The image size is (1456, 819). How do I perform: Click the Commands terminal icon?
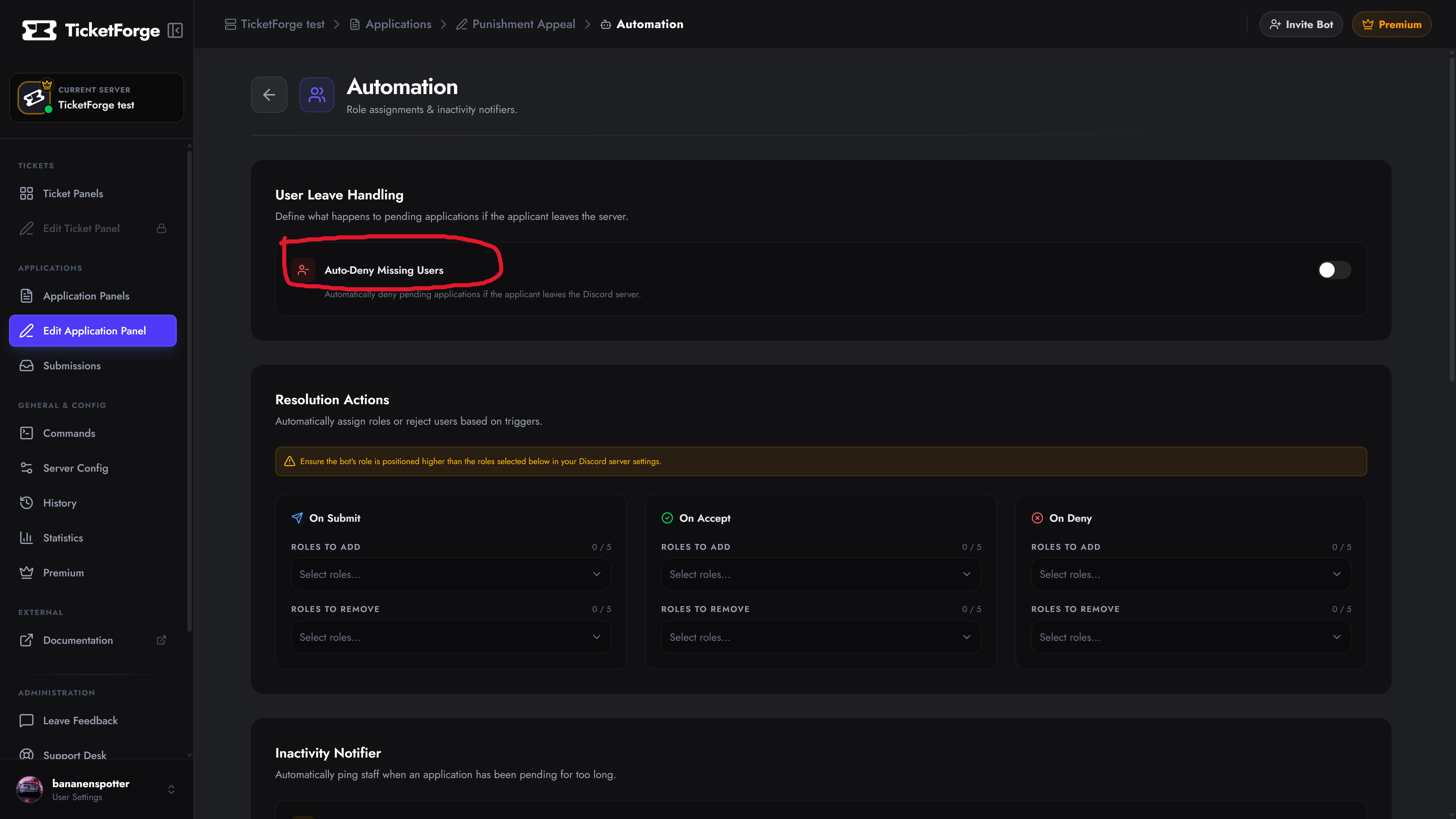(27, 433)
